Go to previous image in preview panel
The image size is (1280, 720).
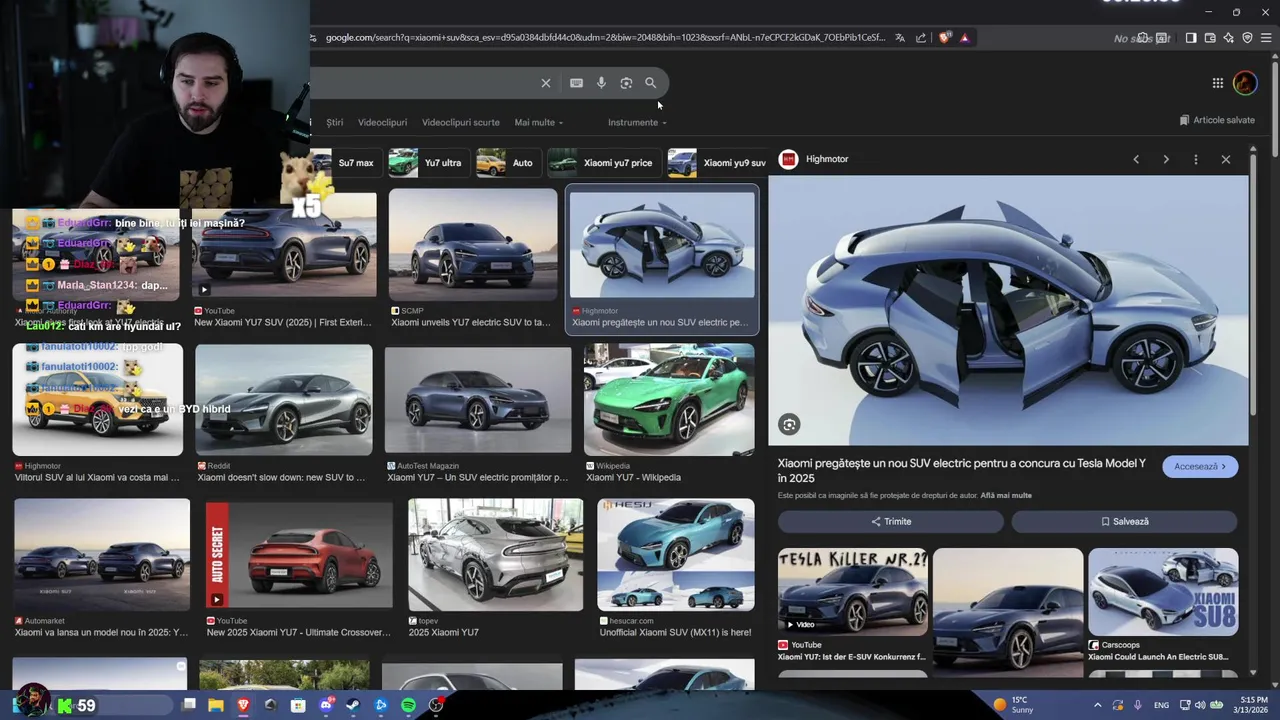[x=1136, y=159]
